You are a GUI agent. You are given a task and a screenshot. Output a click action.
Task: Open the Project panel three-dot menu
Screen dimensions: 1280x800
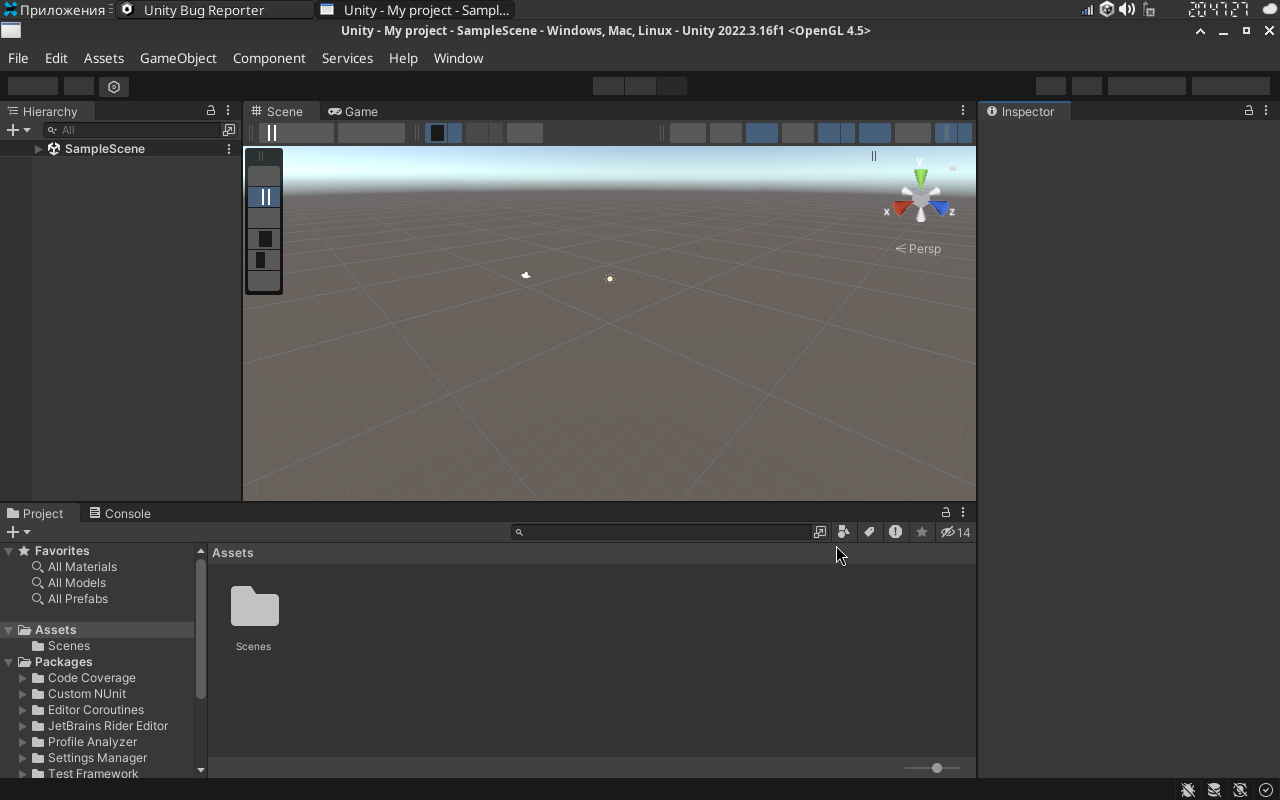pyautogui.click(x=963, y=513)
